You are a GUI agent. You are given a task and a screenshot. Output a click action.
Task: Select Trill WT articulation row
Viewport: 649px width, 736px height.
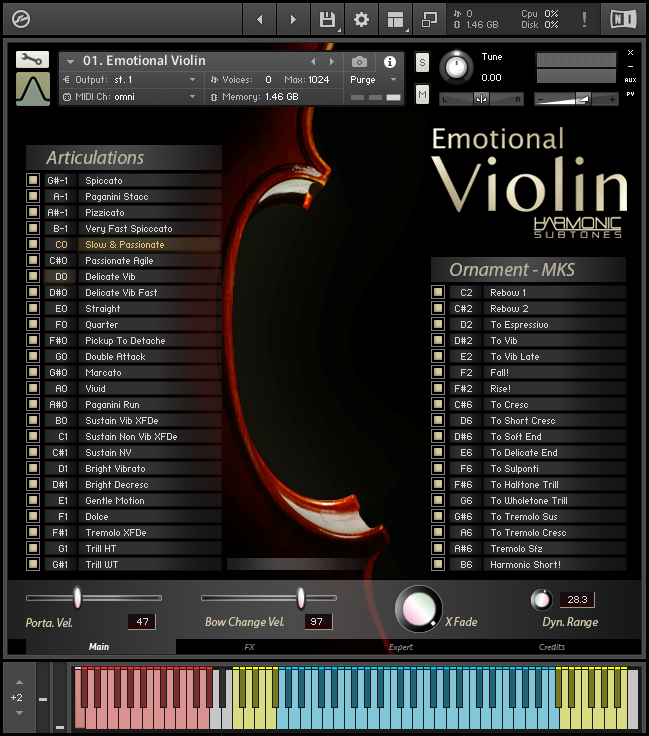[x=149, y=564]
